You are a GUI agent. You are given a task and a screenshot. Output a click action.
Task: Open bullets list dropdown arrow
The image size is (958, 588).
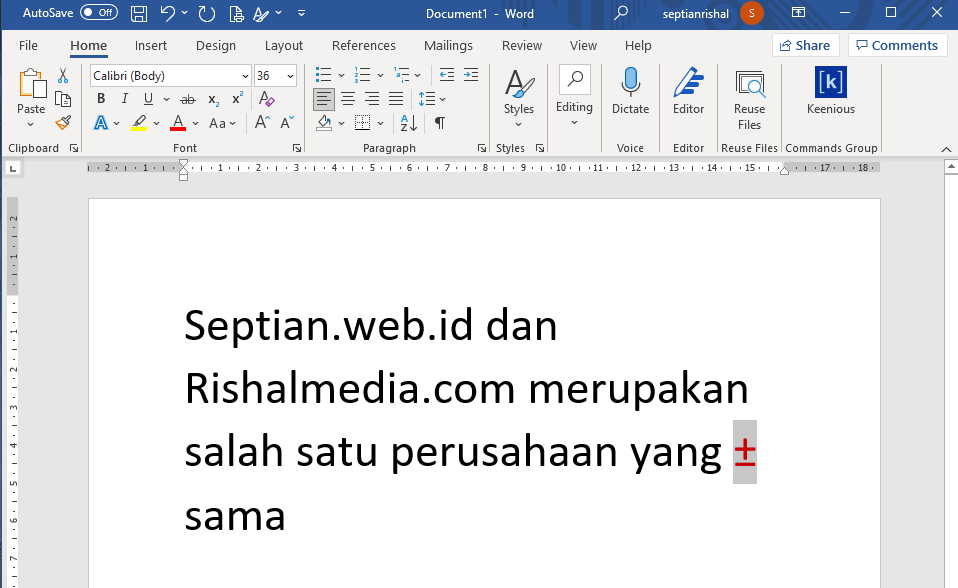pyautogui.click(x=341, y=76)
